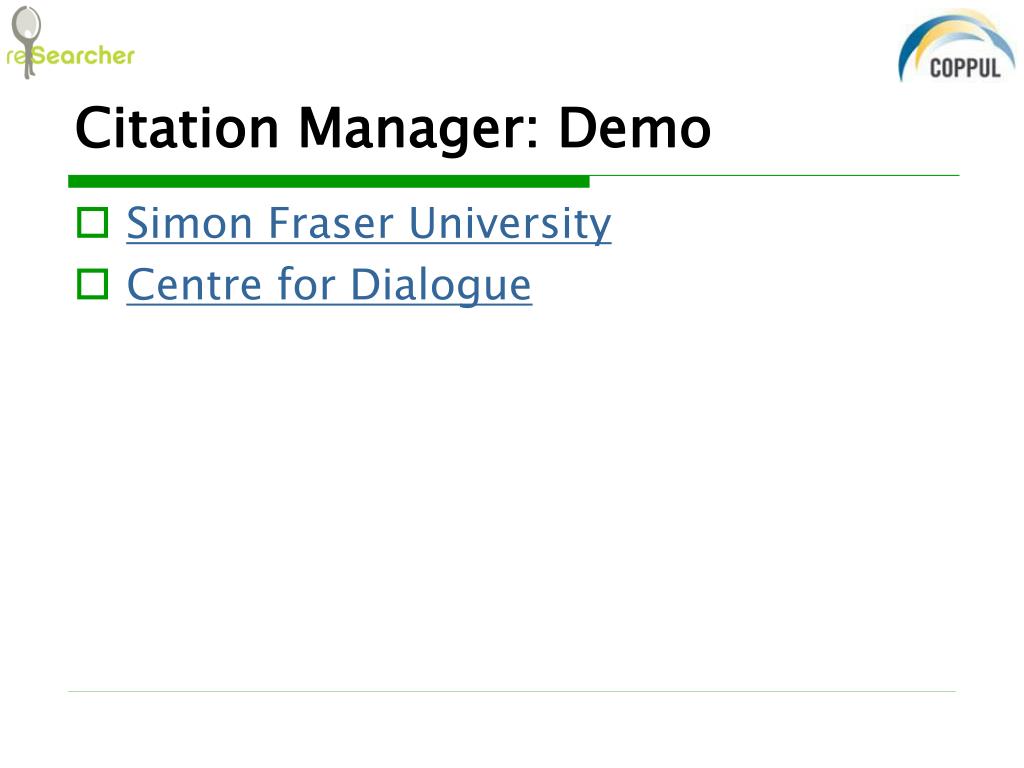Image resolution: width=1024 pixels, height=768 pixels.
Task: Click the reSearcher magnifying glass icon
Action: 26,40
